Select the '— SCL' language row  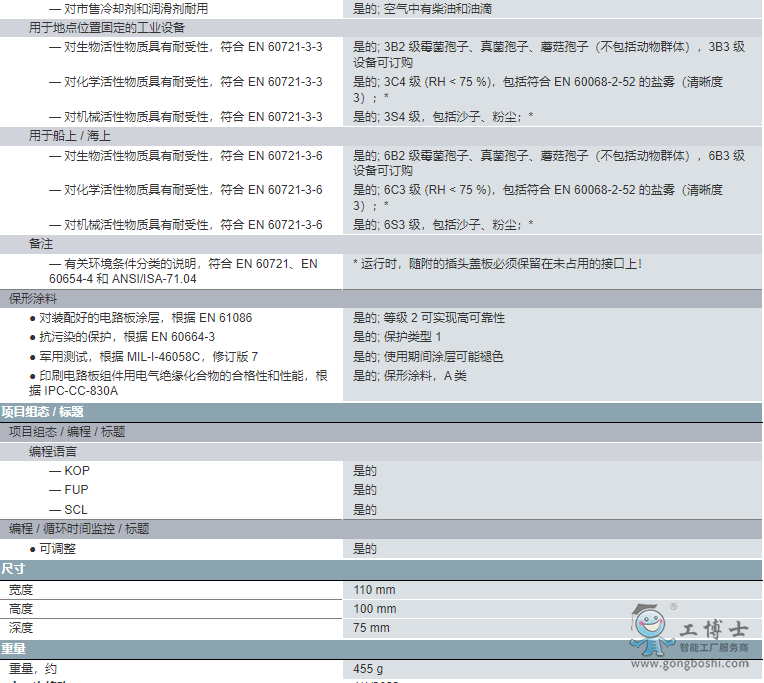click(x=68, y=510)
